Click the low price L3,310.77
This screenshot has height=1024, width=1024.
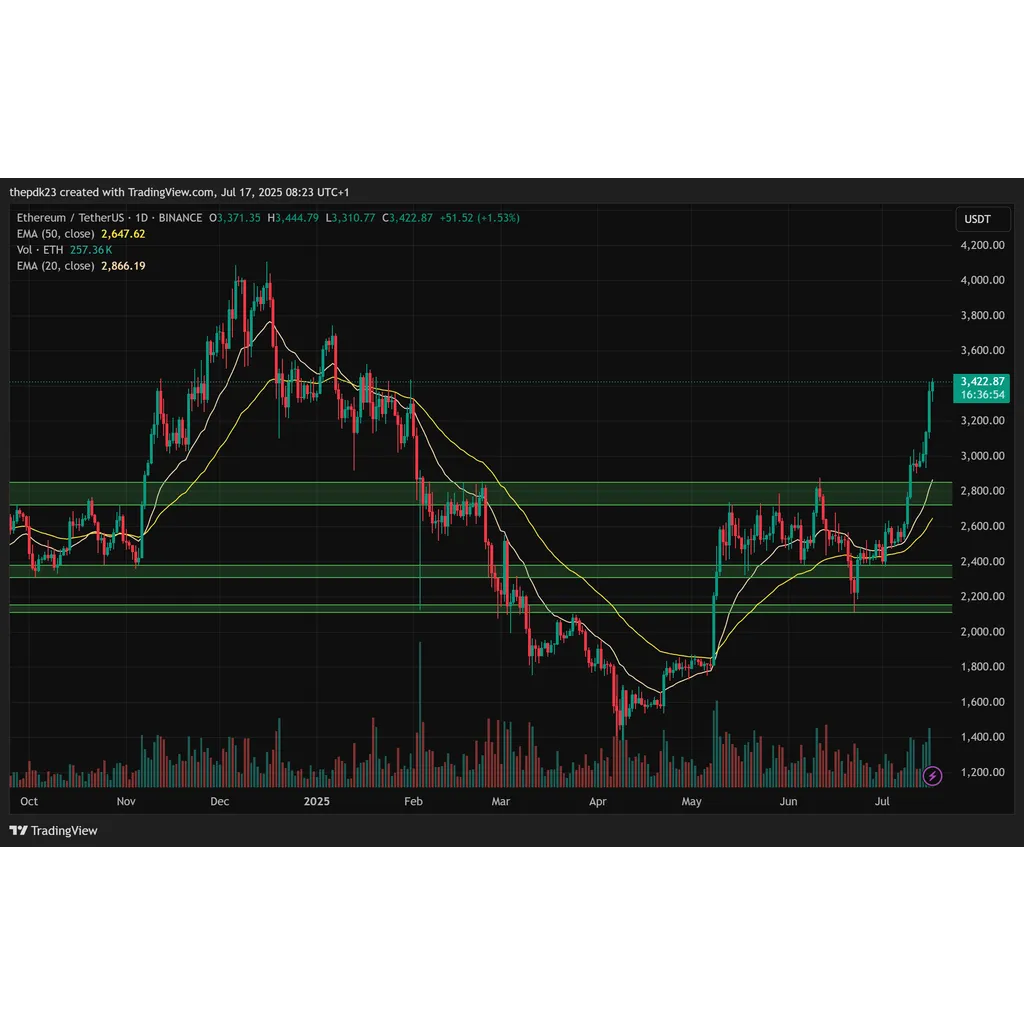pyautogui.click(x=350, y=218)
